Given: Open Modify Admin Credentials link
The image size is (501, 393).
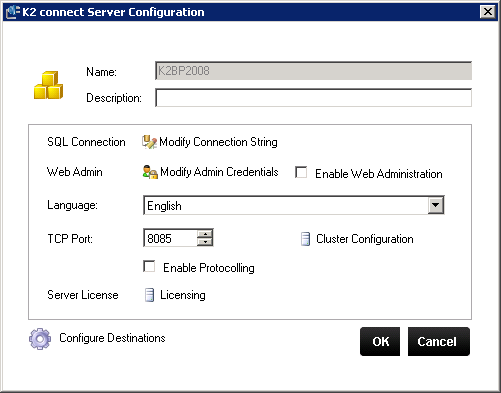Looking at the screenshot, I should (219, 172).
